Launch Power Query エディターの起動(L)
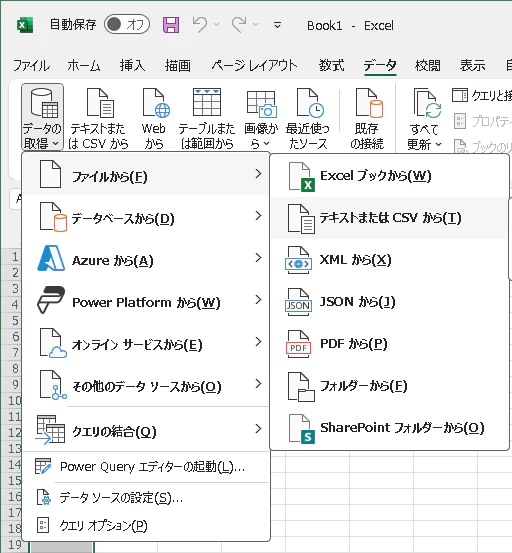 pos(146,467)
